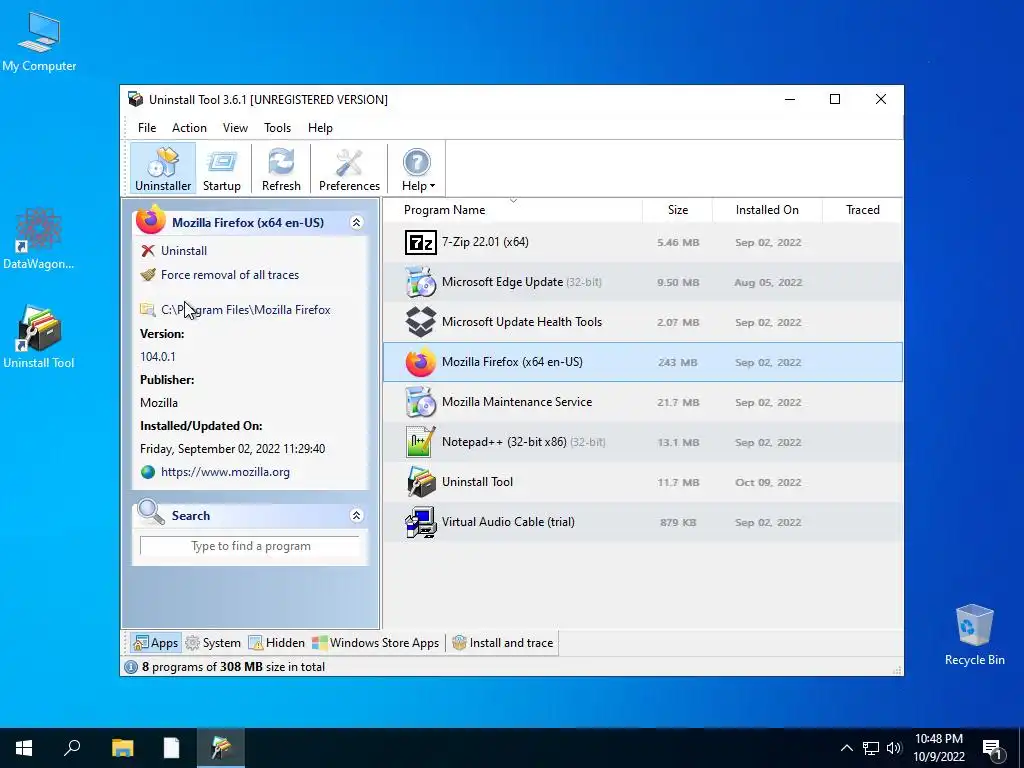Viewport: 1024px width, 768px height.
Task: Click the Uninstall Tool taskbar button
Action: (x=221, y=748)
